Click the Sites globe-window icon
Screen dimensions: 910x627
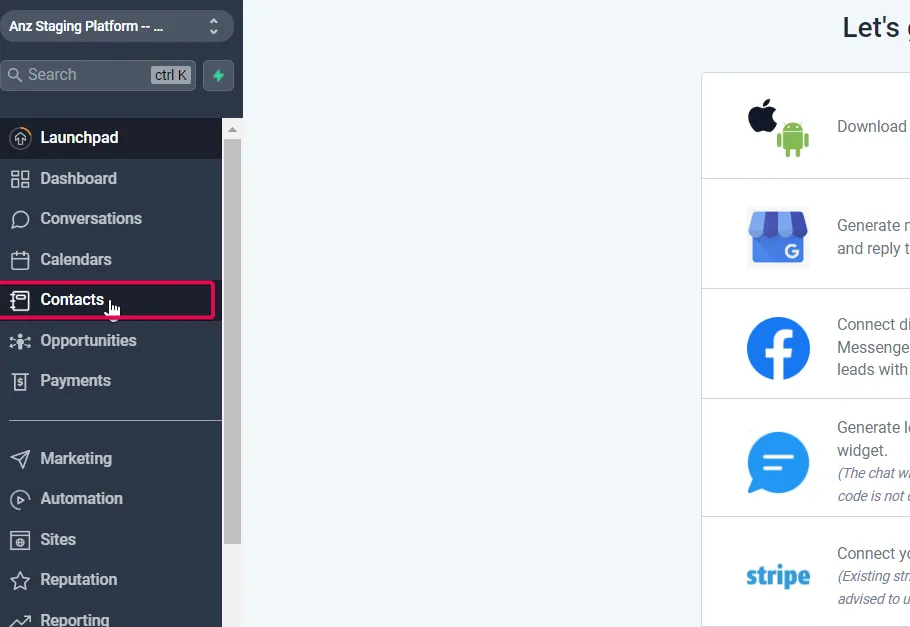[20, 540]
